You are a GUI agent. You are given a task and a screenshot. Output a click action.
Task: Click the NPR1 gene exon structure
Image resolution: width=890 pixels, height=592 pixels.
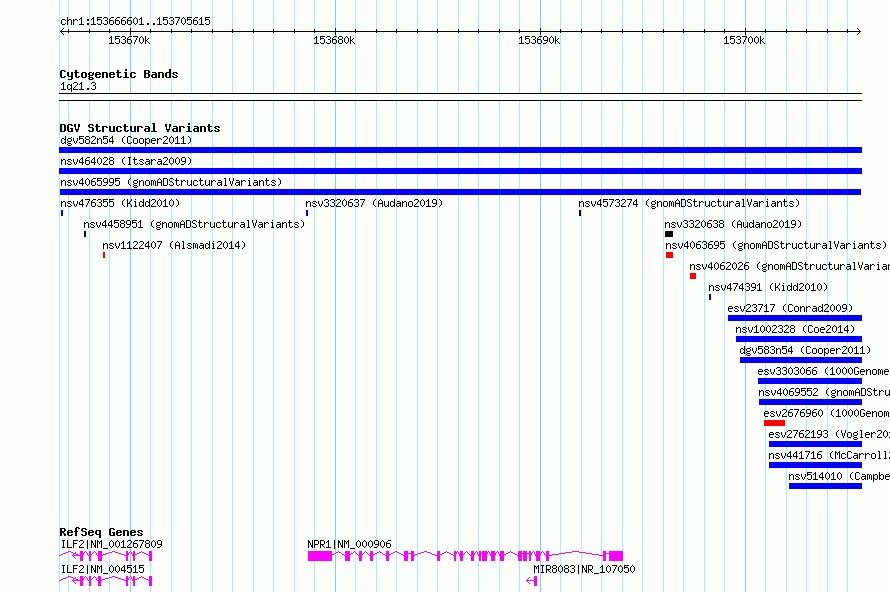[x=465, y=556]
